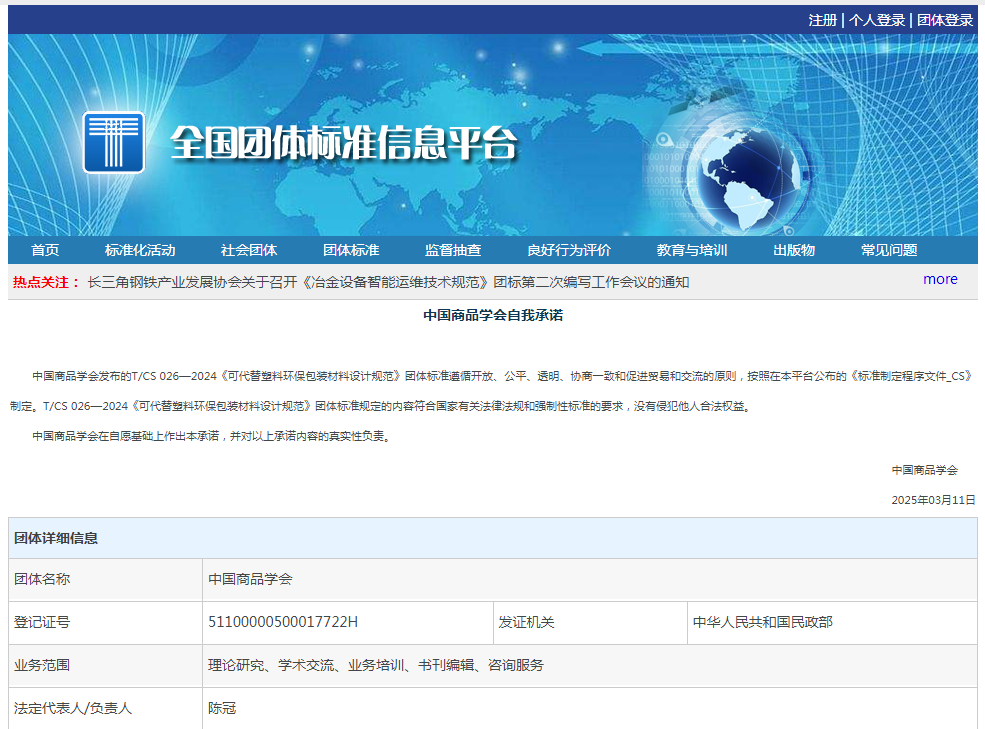The image size is (985, 729).
Task: Select the 出版物 menu item
Action: click(x=794, y=250)
